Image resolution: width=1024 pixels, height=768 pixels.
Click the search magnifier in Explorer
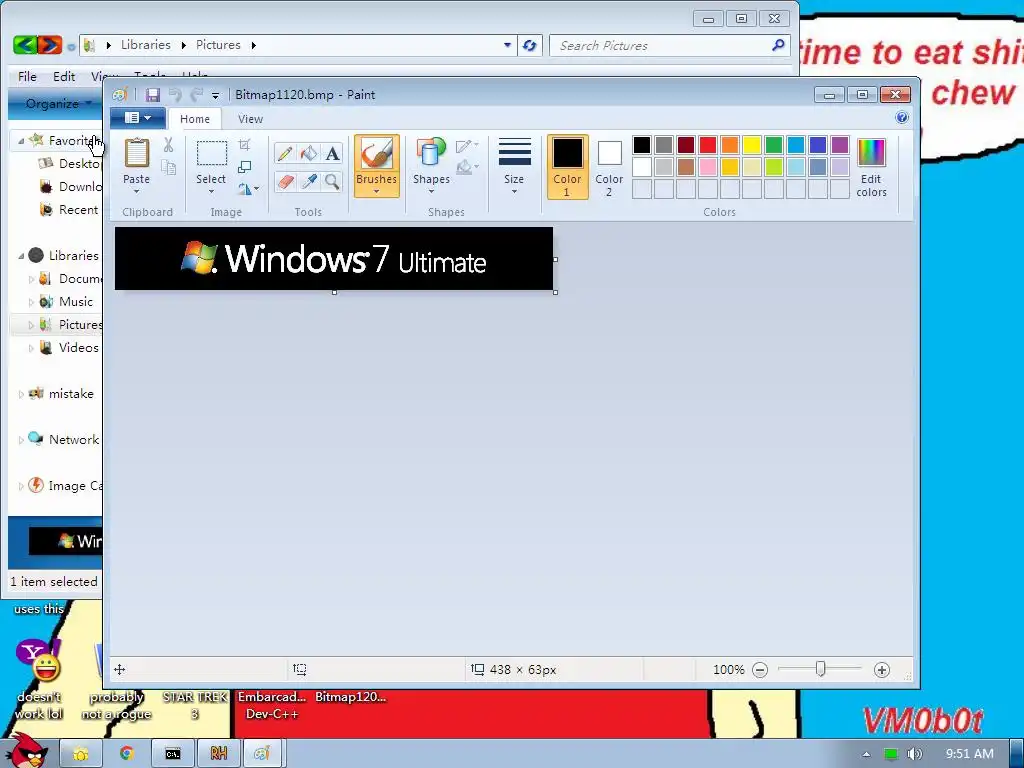pos(778,45)
